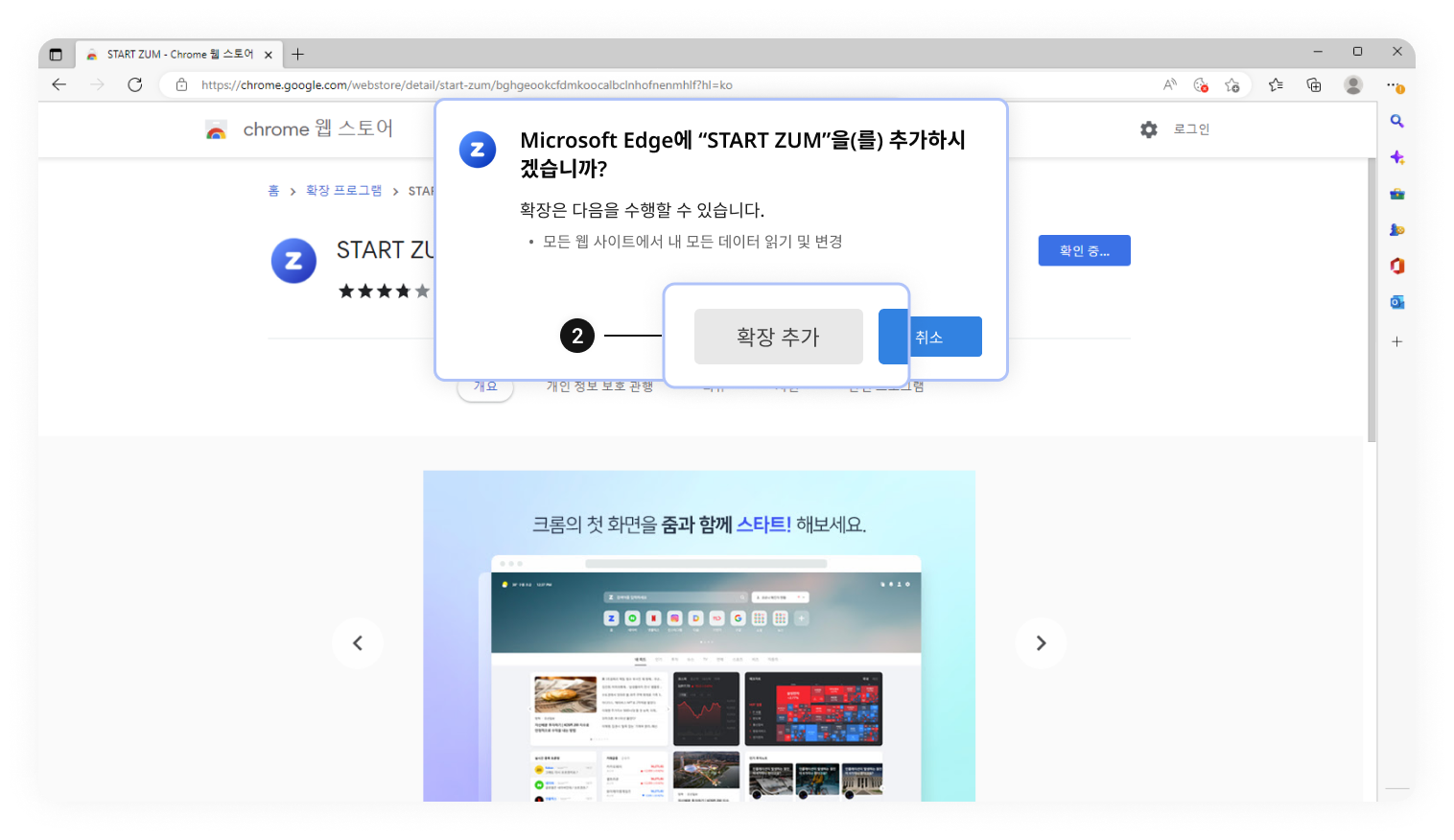The height and width of the screenshot is (840, 1454).
Task: Click the browser profile avatar icon
Action: (x=1353, y=84)
